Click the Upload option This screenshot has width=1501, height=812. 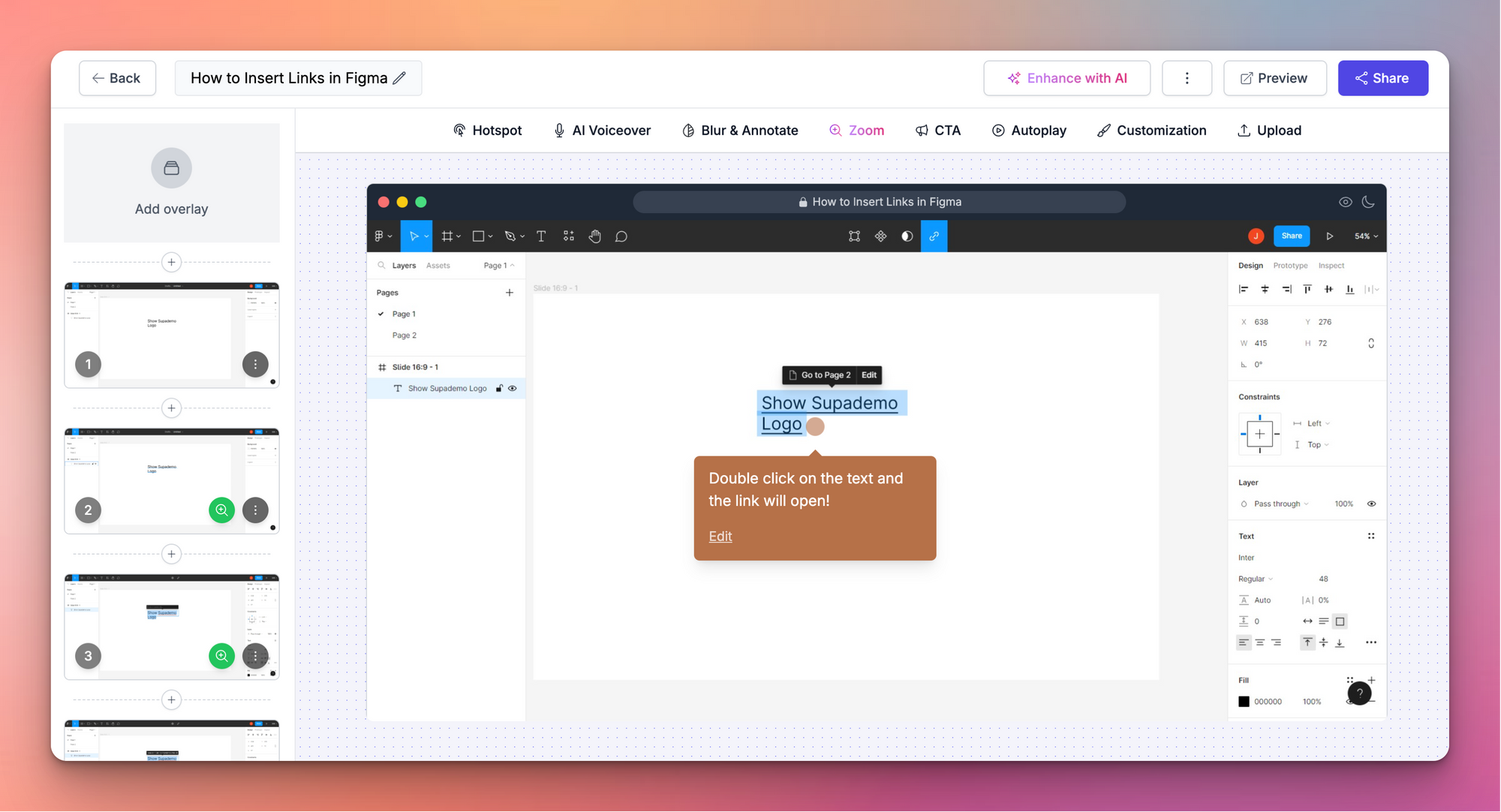(1269, 131)
